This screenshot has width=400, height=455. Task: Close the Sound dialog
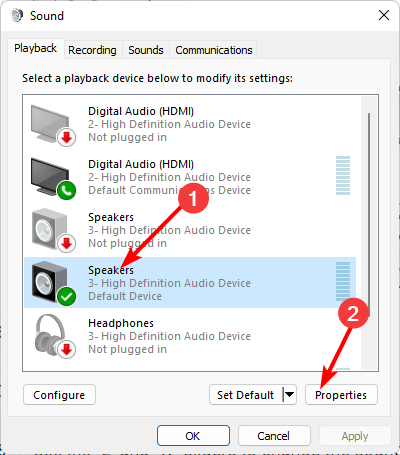(384, 15)
